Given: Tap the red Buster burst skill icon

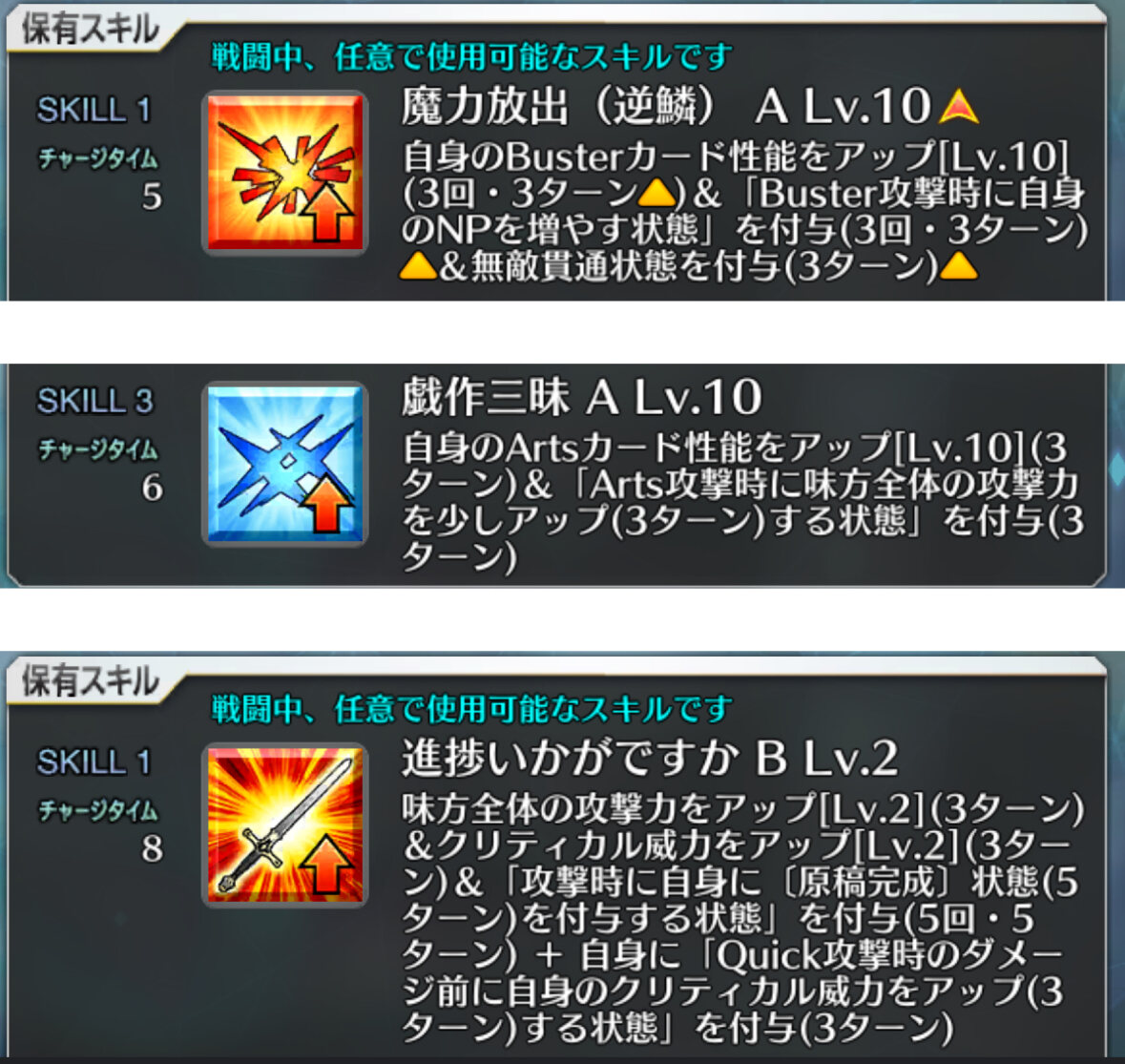Looking at the screenshot, I should pyautogui.click(x=285, y=173).
